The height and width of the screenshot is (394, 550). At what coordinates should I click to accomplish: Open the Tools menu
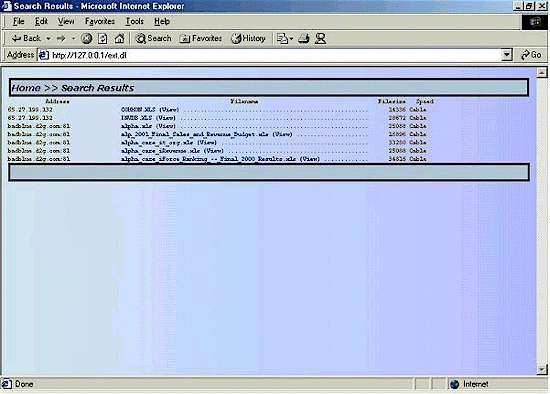[134, 21]
